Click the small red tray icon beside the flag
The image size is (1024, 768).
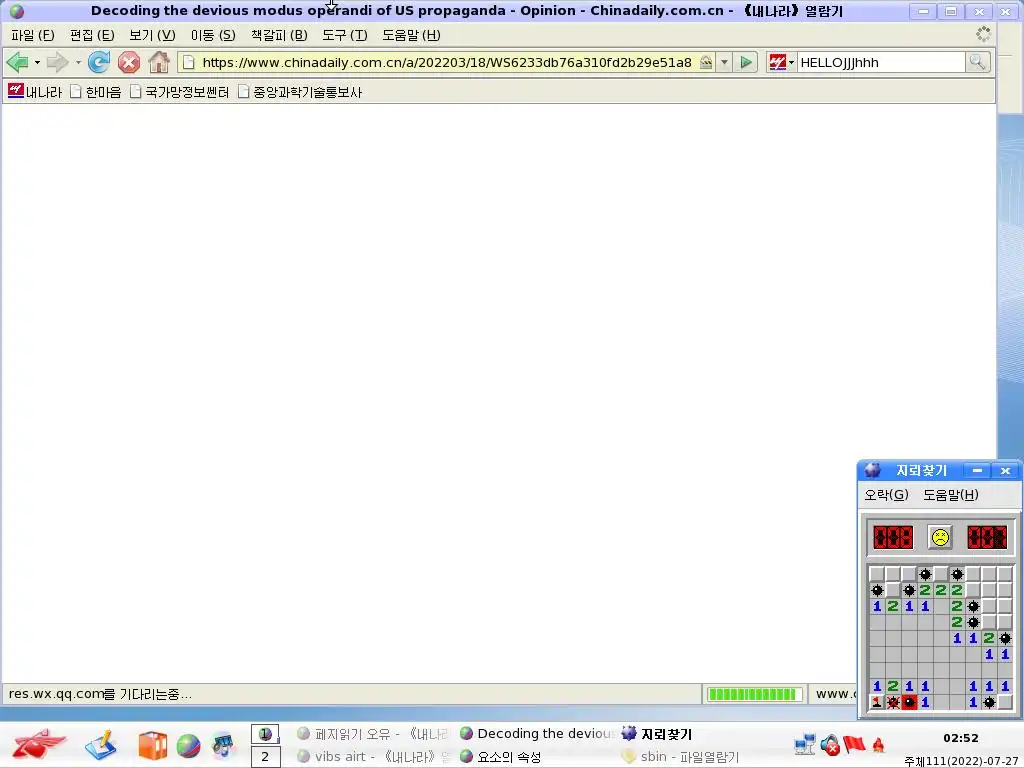coord(878,745)
